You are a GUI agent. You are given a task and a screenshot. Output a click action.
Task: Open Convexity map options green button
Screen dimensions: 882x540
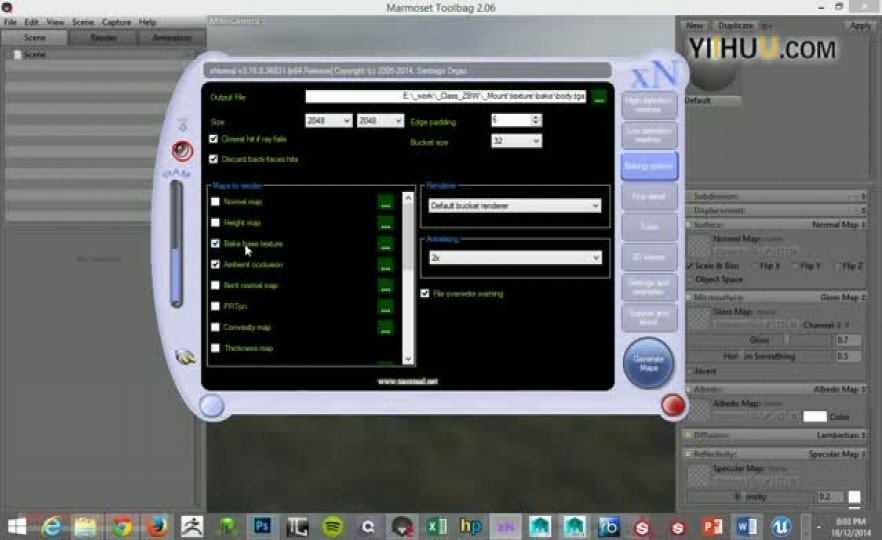pyautogui.click(x=385, y=328)
